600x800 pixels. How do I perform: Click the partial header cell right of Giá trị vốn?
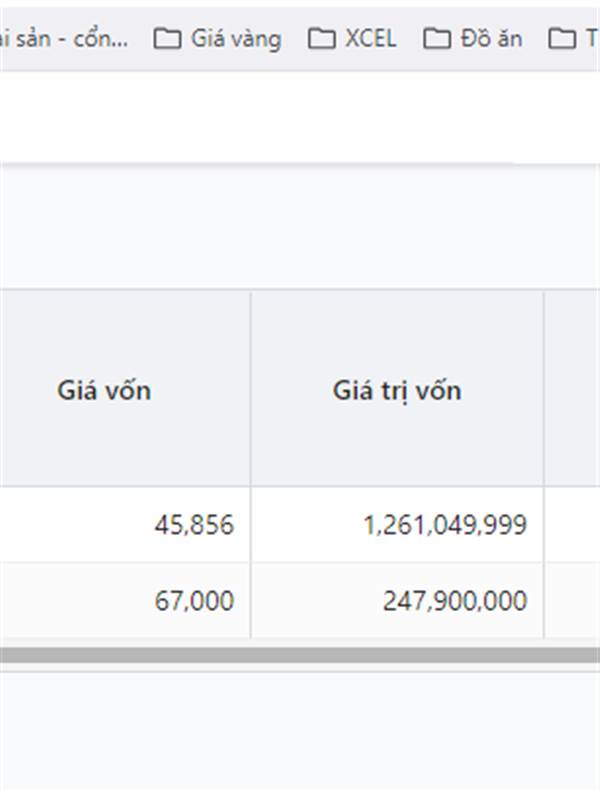point(573,390)
